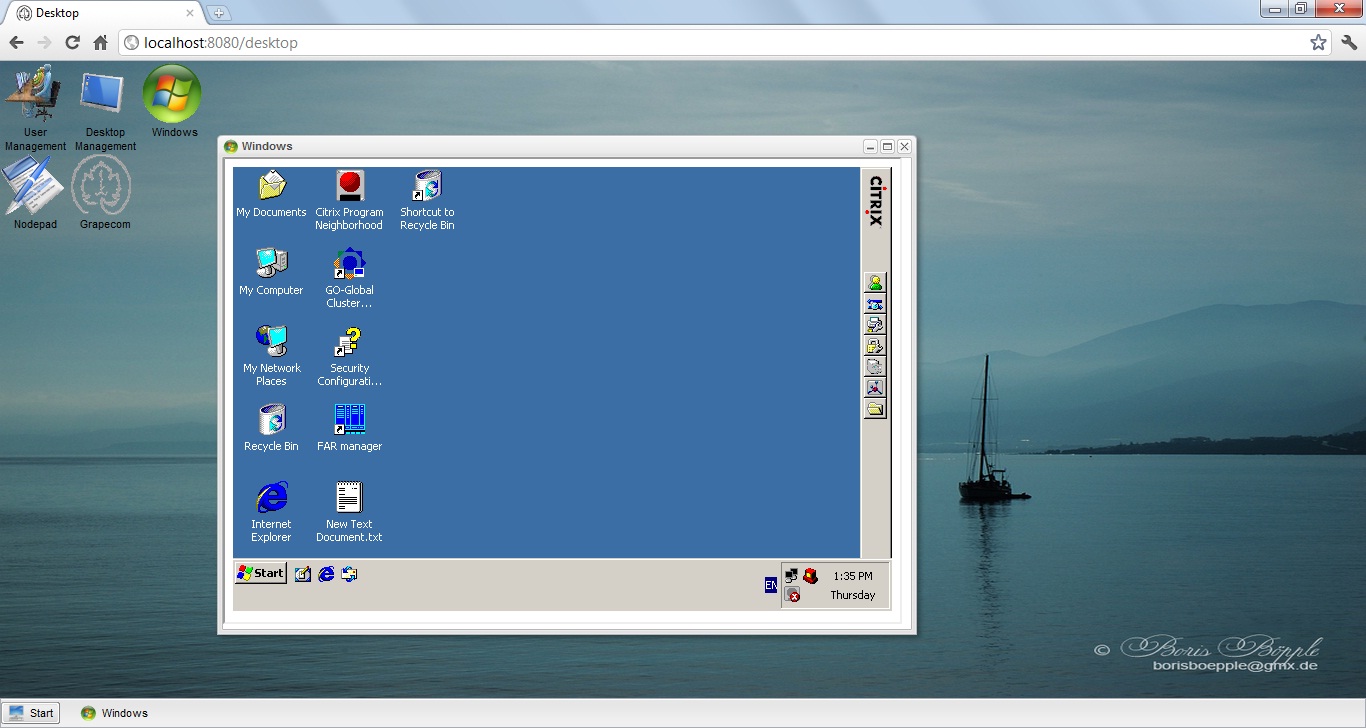Viewport: 1366px width, 728px height.
Task: Open the User Management desktop icon
Action: [x=34, y=96]
